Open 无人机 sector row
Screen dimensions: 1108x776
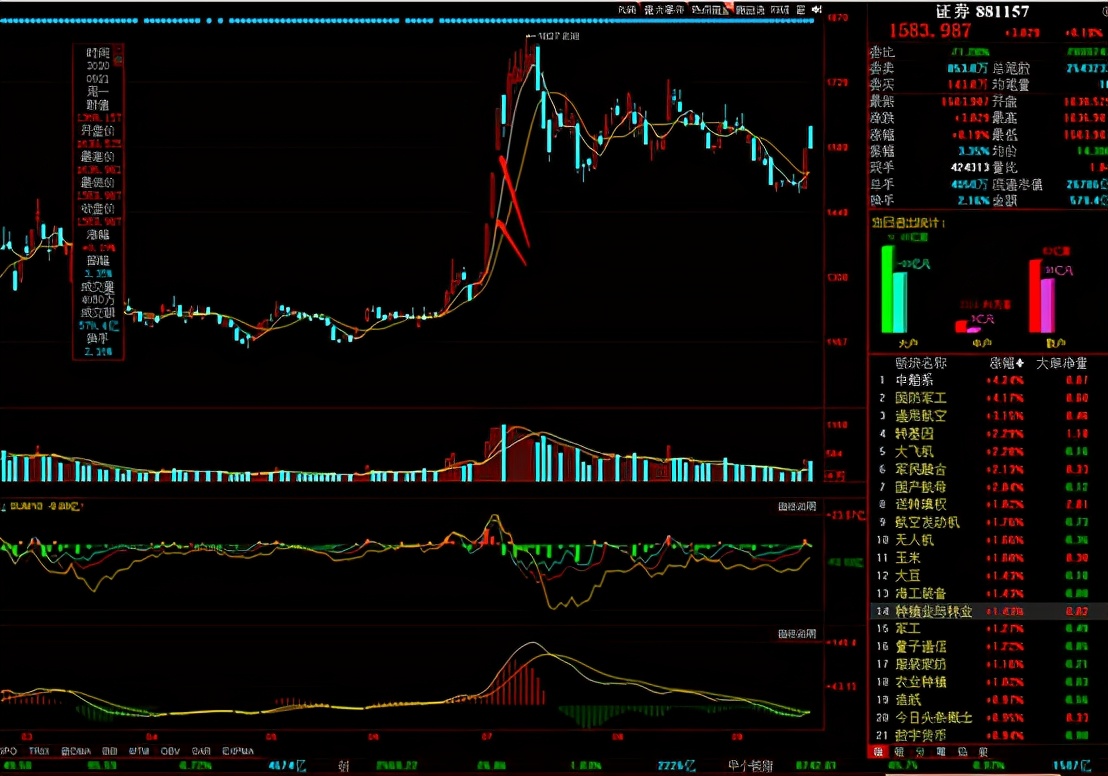click(989, 540)
